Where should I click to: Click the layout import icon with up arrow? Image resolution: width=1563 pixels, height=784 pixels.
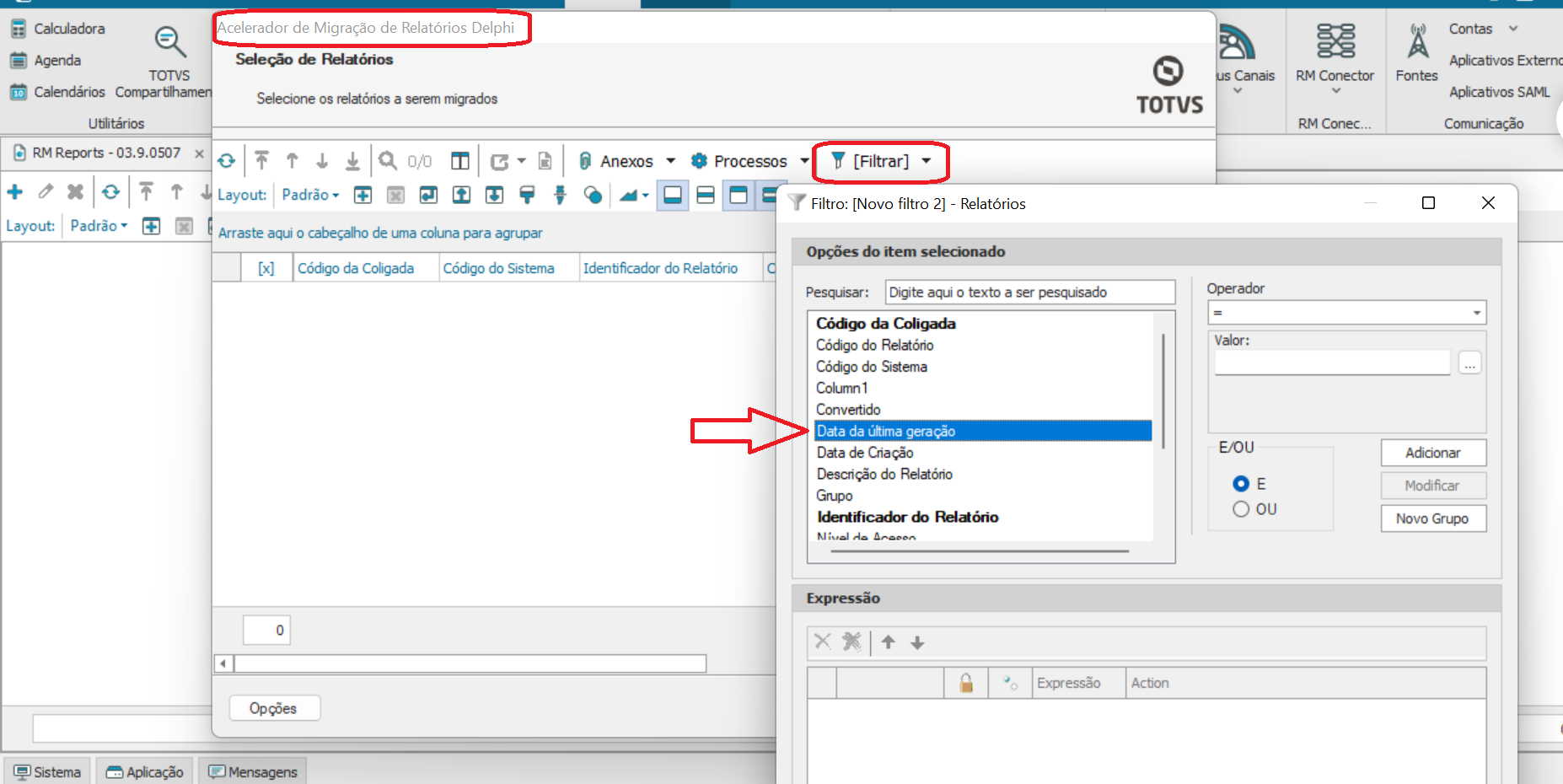[461, 195]
